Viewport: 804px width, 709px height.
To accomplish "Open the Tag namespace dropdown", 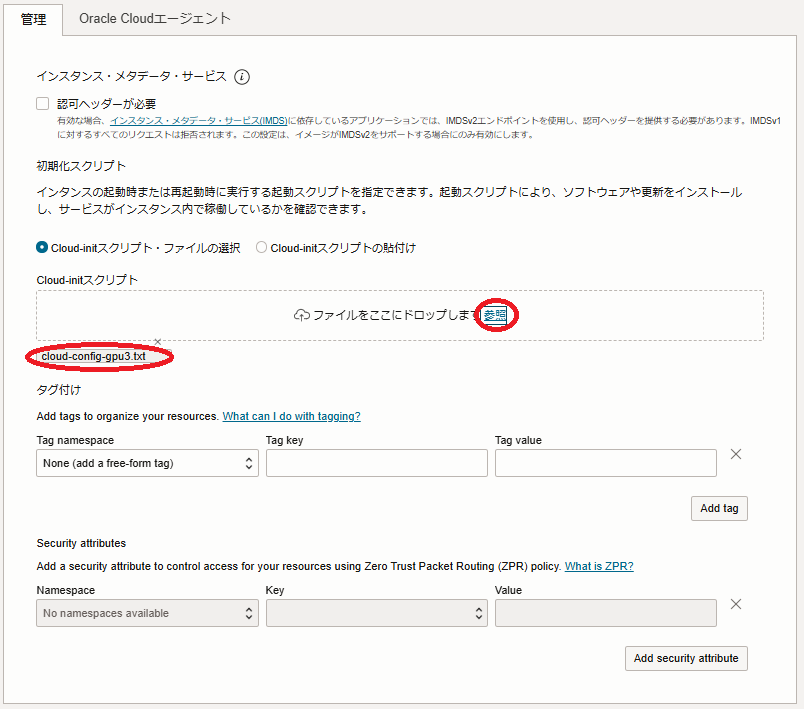I will click(x=147, y=463).
